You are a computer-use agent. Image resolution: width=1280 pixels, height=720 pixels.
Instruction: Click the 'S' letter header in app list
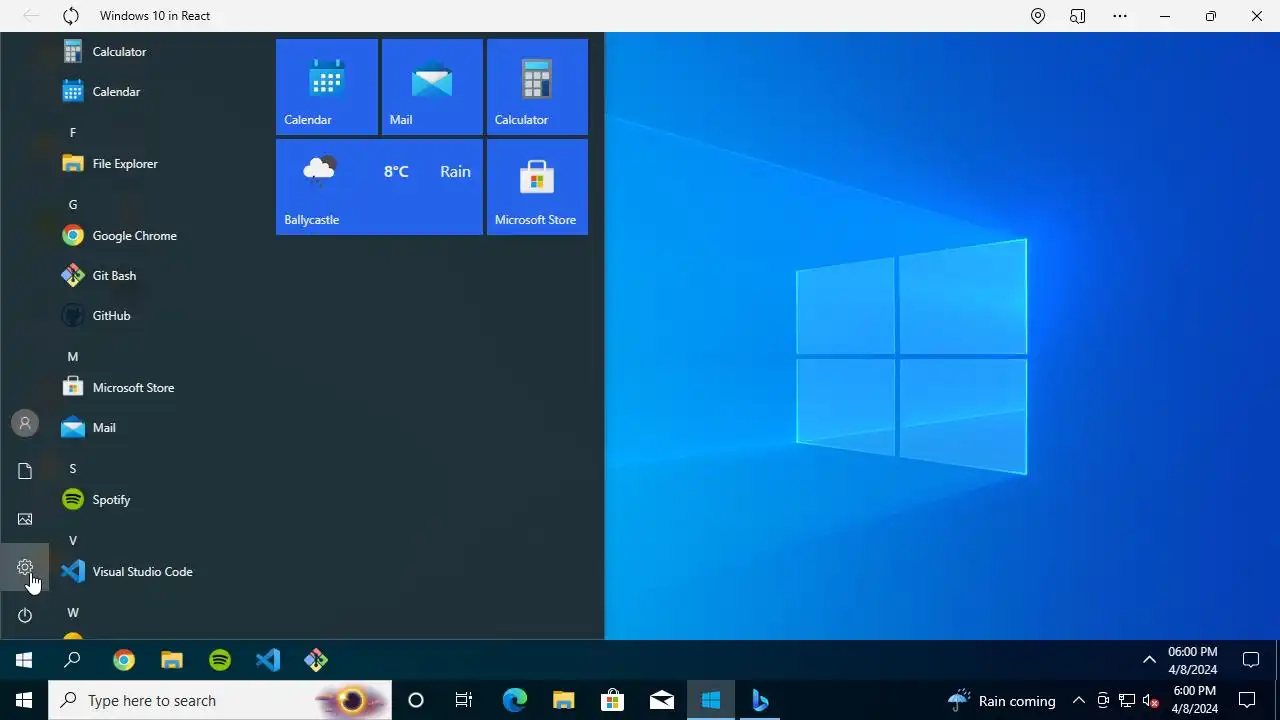click(x=72, y=469)
